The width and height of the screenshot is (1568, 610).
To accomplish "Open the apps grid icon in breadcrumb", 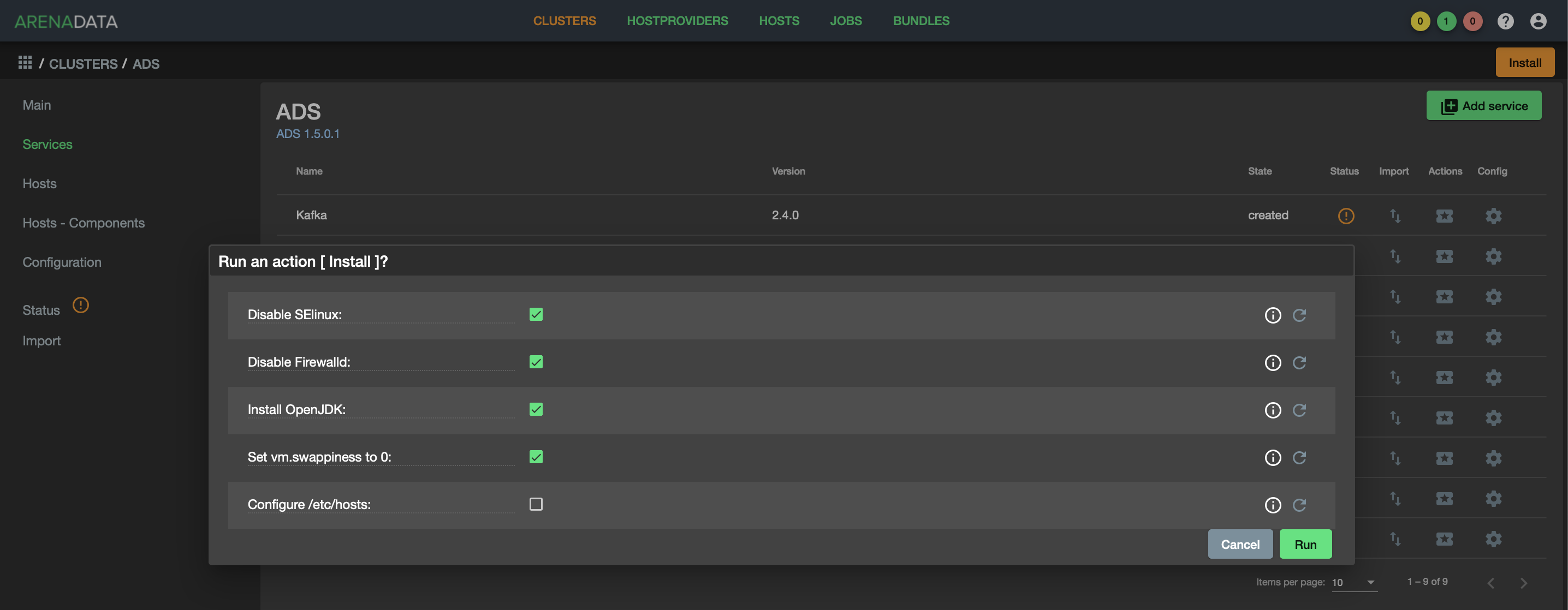I will [x=25, y=63].
